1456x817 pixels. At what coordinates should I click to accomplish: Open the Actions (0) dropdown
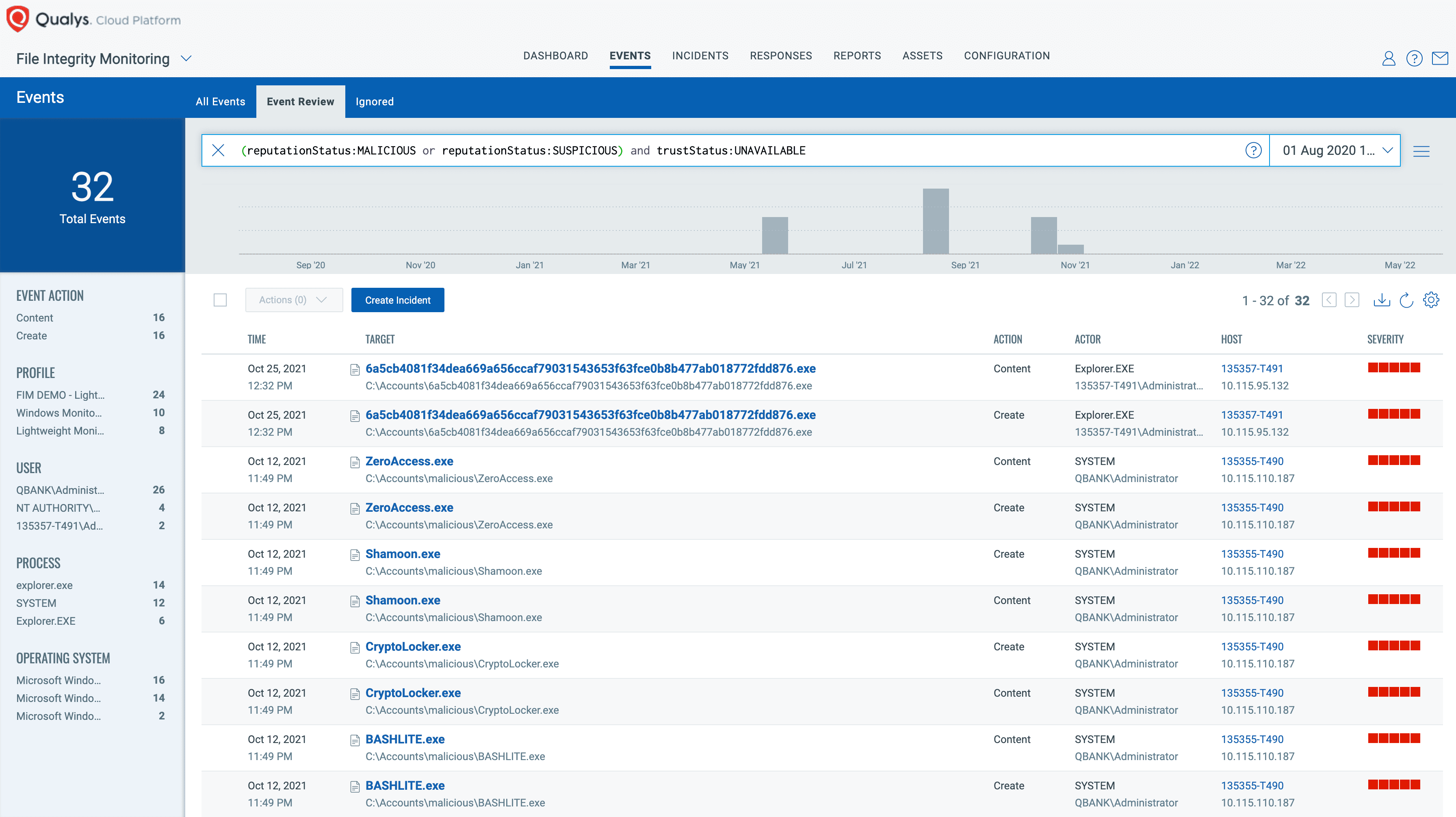pyautogui.click(x=294, y=300)
